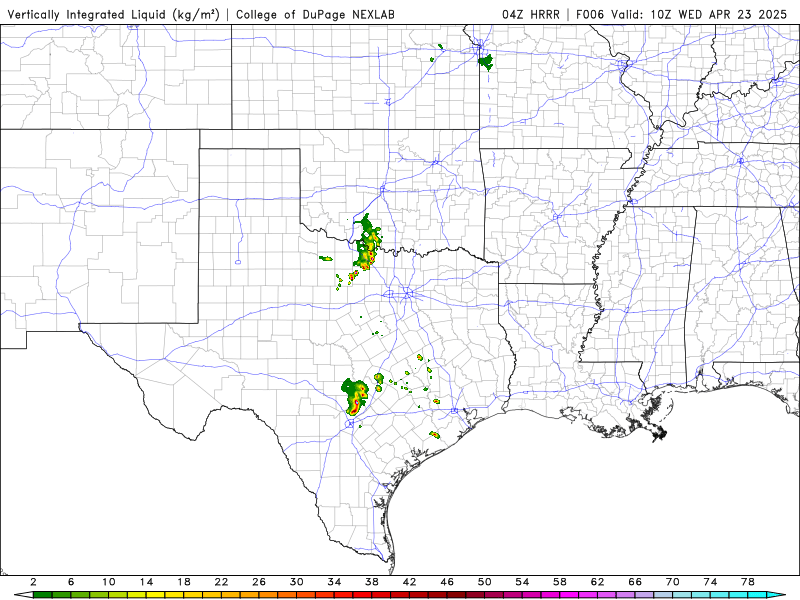The image size is (800, 600).
Task: Click the color bar label "66"
Action: (635, 582)
